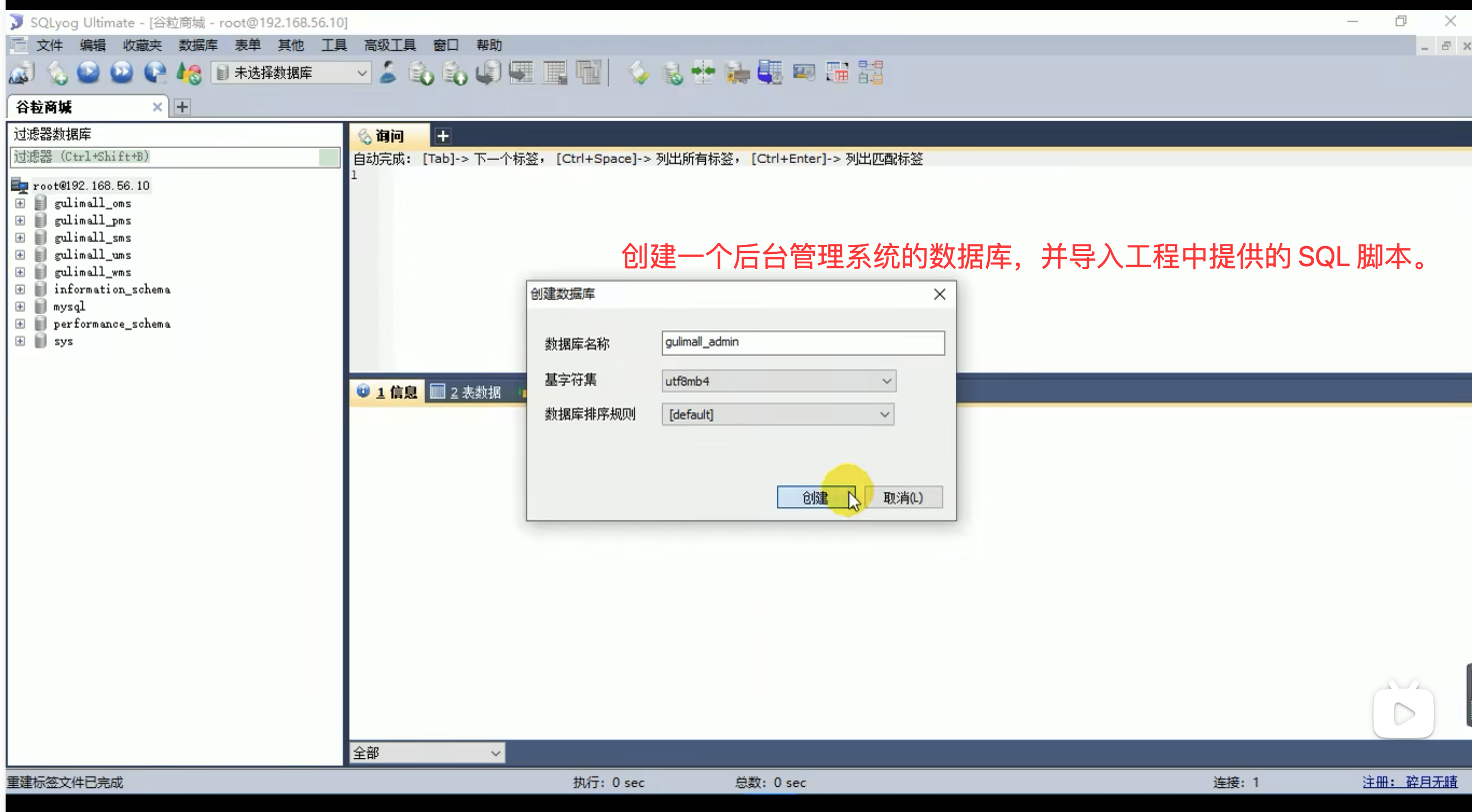Expand the mysql database tree node
Screen dimensions: 1472x812
coord(20,307)
